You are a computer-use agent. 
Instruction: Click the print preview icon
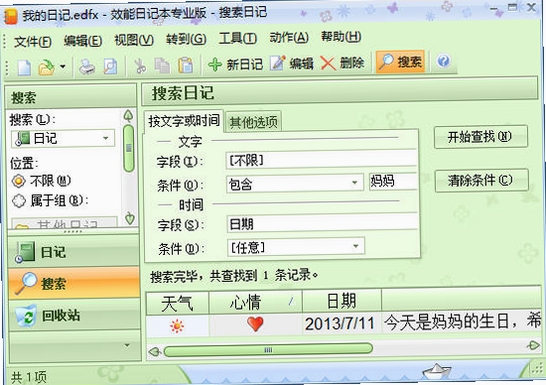(110, 66)
